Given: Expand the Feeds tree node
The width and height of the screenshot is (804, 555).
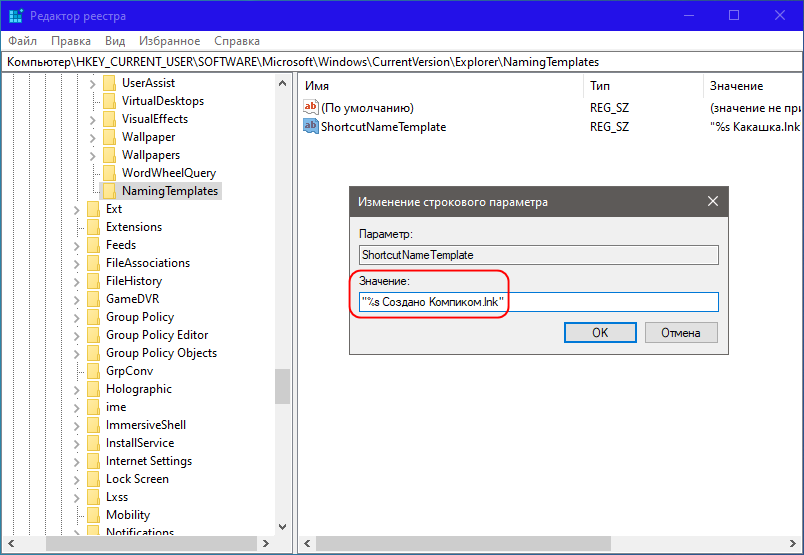Looking at the screenshot, I should (76, 246).
